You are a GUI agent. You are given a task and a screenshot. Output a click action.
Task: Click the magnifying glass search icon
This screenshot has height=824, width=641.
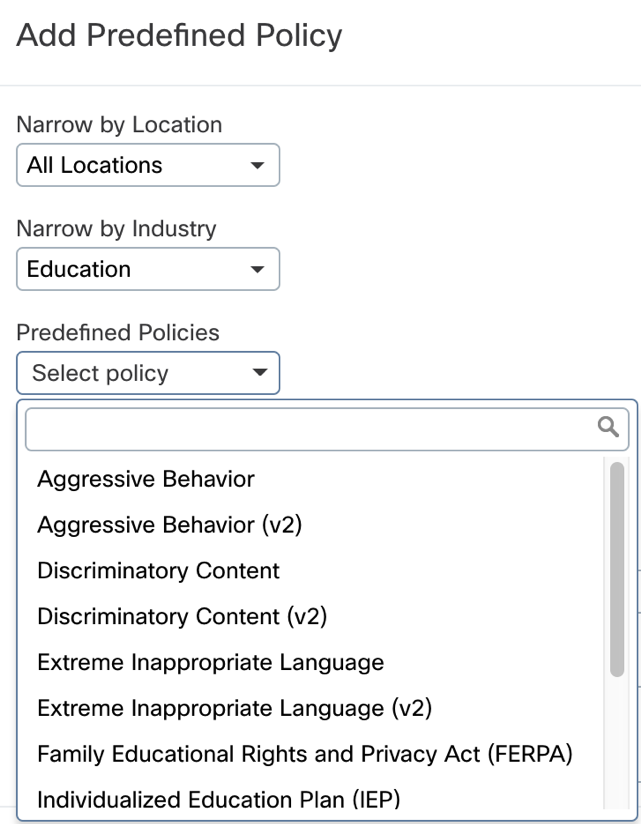pyautogui.click(x=607, y=428)
